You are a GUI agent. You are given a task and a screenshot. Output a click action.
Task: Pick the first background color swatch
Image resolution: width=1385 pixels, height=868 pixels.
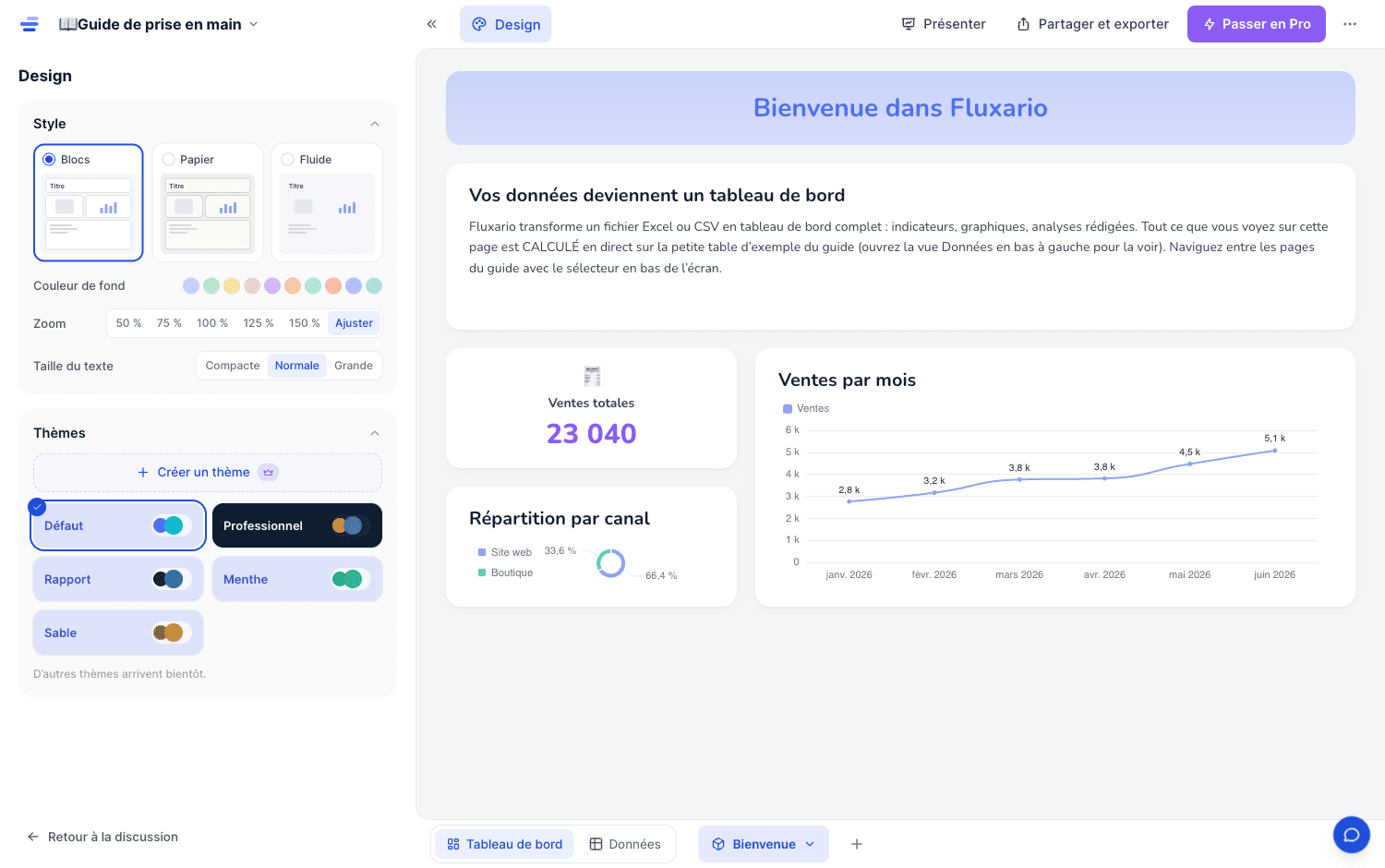pyautogui.click(x=191, y=286)
